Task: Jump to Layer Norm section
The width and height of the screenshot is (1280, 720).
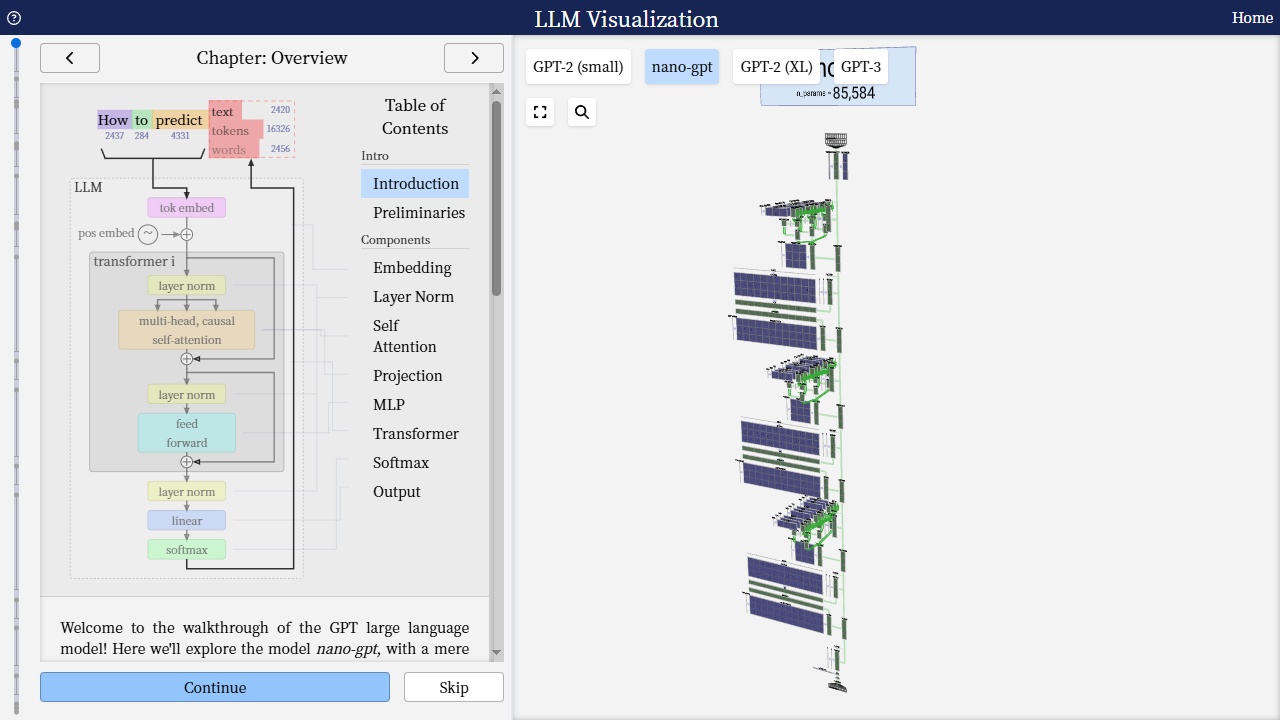Action: pos(413,297)
